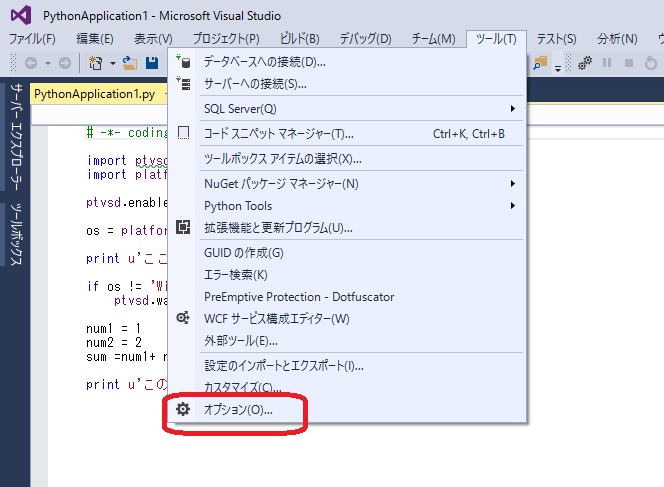Image resolution: width=664 pixels, height=487 pixels.
Task: Open サーバー エクスプローラー side panel tab
Action: click(x=16, y=136)
